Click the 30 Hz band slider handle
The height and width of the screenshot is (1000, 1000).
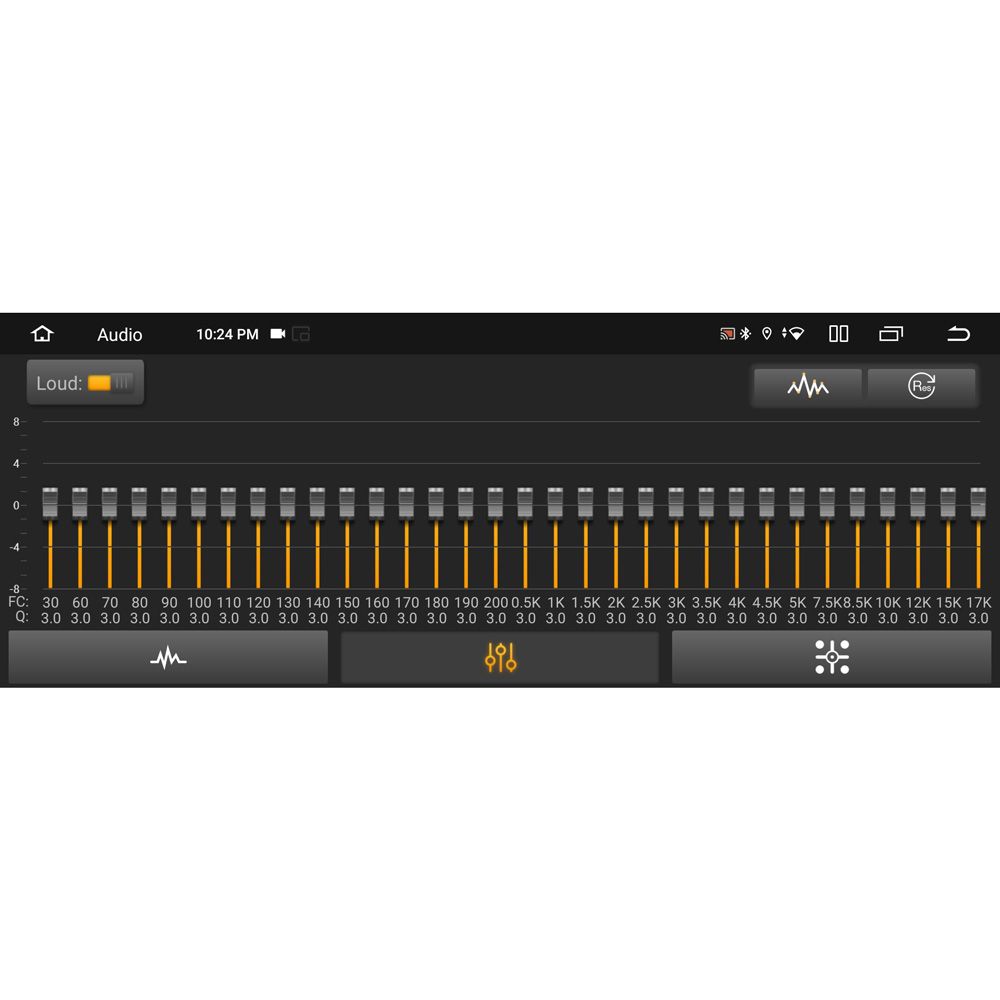pos(50,502)
